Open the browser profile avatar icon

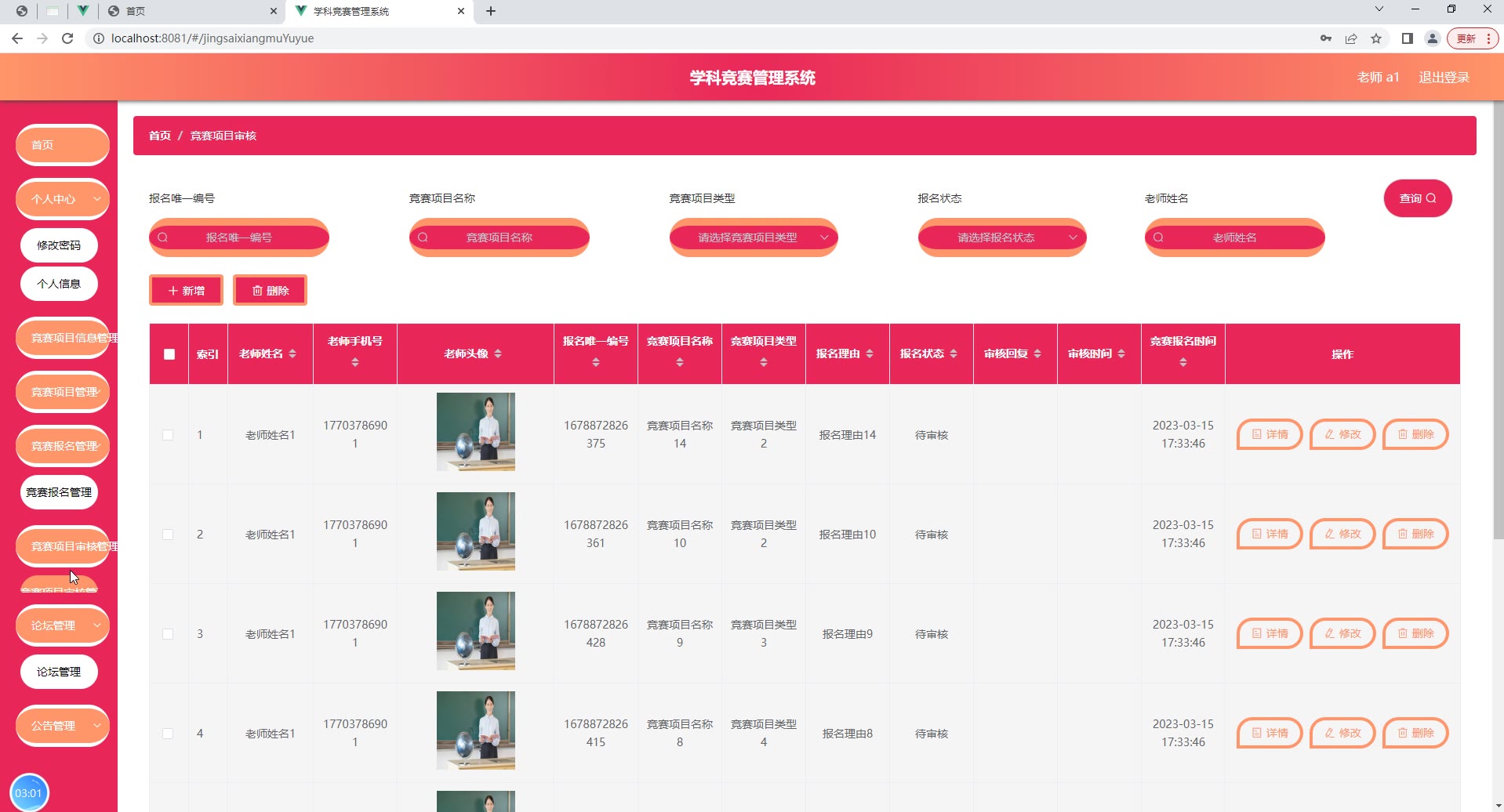point(1433,38)
